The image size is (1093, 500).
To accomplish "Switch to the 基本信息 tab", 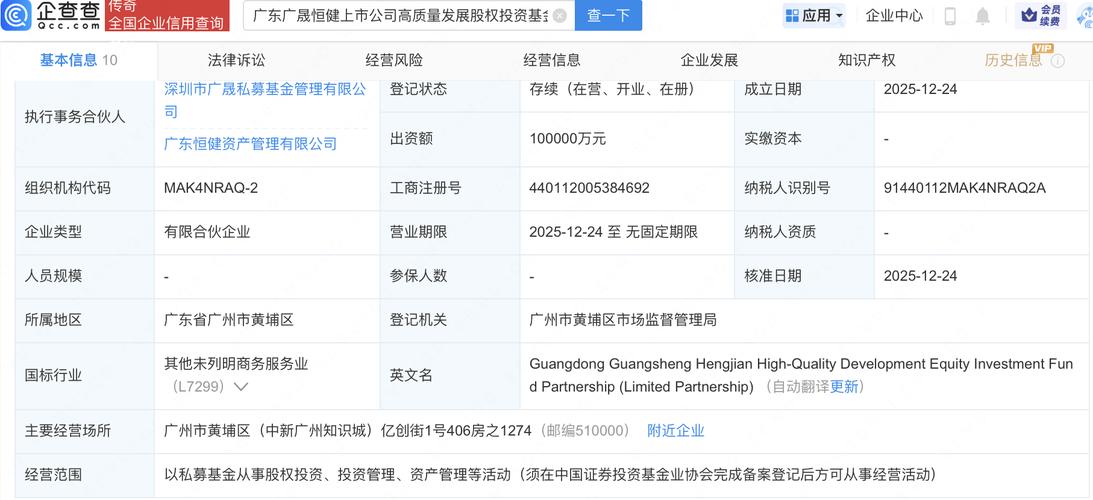I will [78, 60].
